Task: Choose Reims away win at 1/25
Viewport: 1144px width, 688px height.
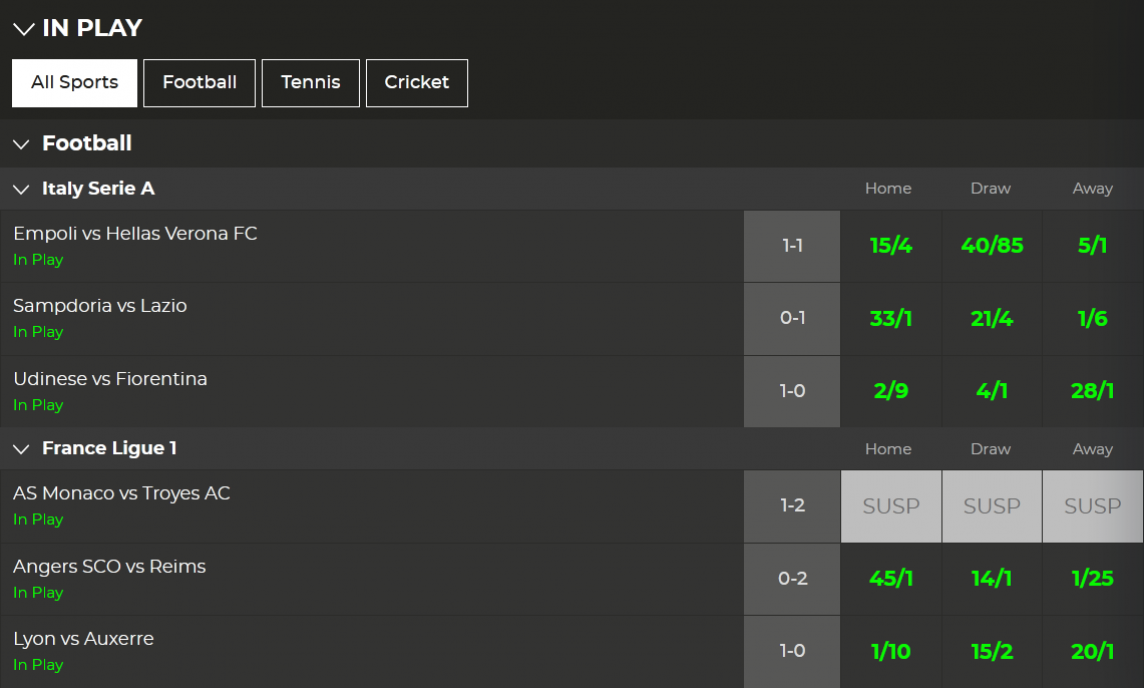Action: point(1092,579)
